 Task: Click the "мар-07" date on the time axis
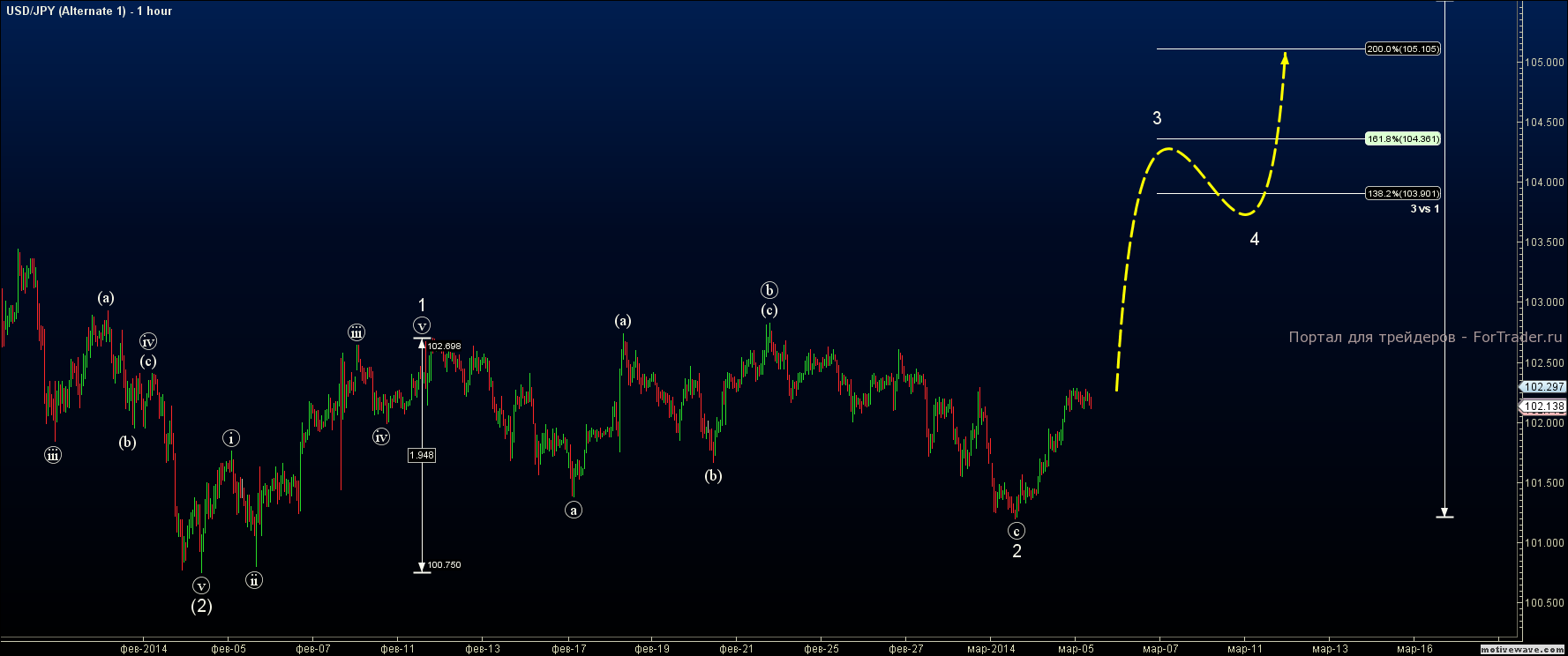[1160, 649]
